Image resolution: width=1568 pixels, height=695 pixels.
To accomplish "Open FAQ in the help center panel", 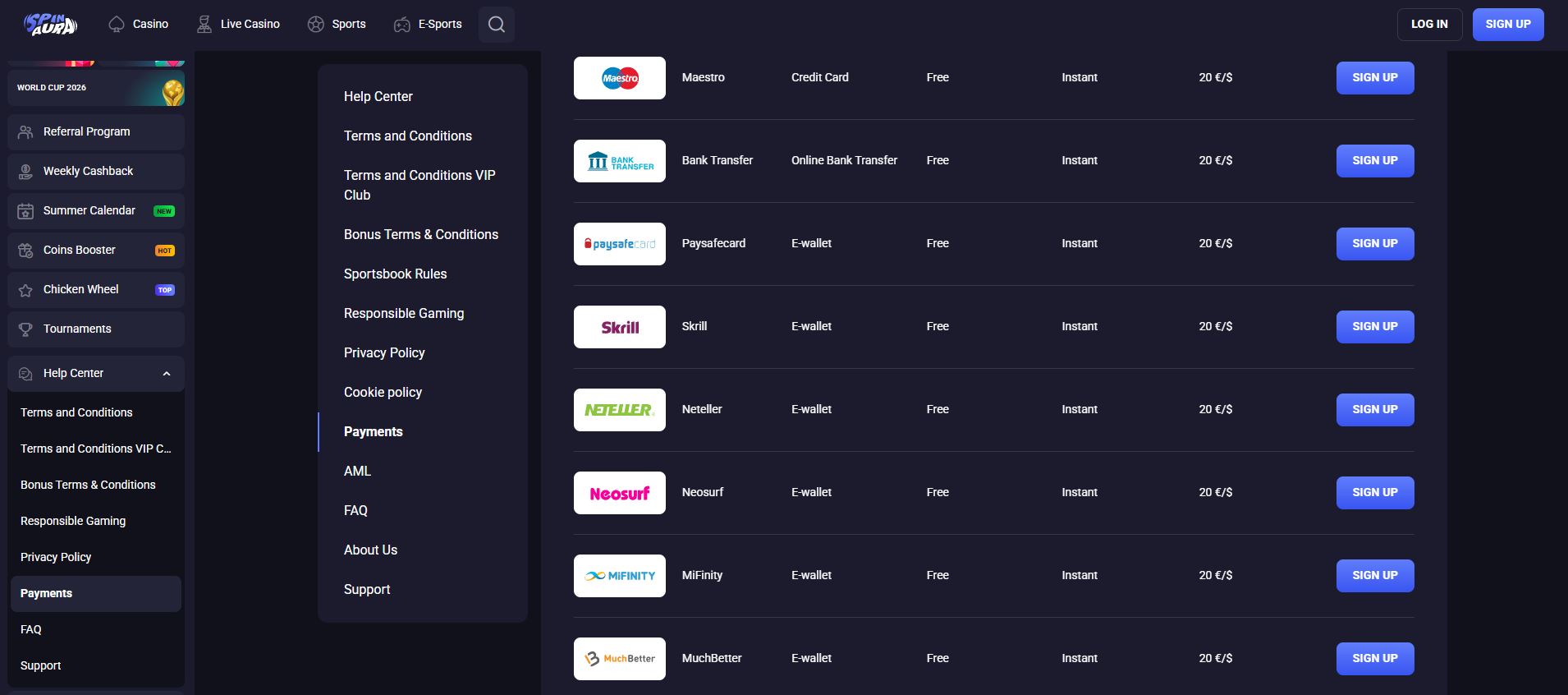I will (355, 511).
